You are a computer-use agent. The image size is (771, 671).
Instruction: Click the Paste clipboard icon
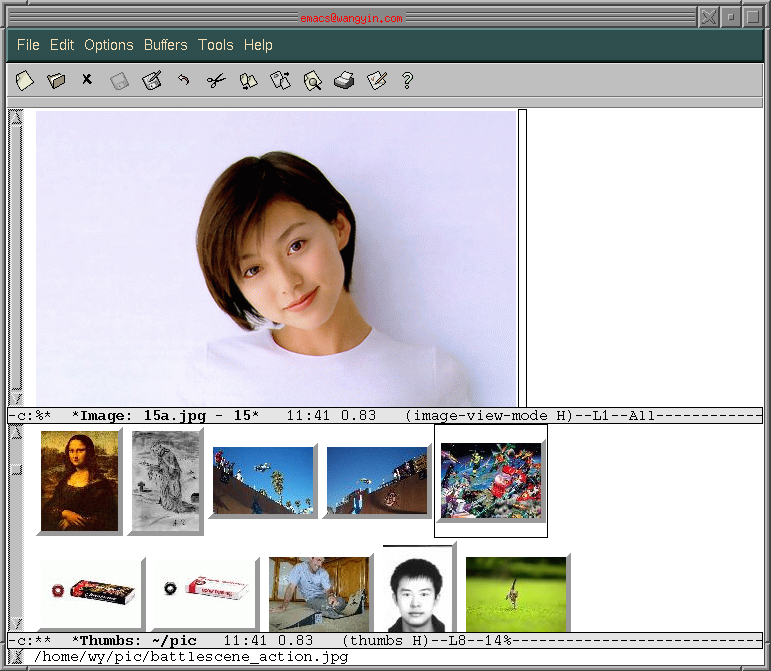pos(280,80)
